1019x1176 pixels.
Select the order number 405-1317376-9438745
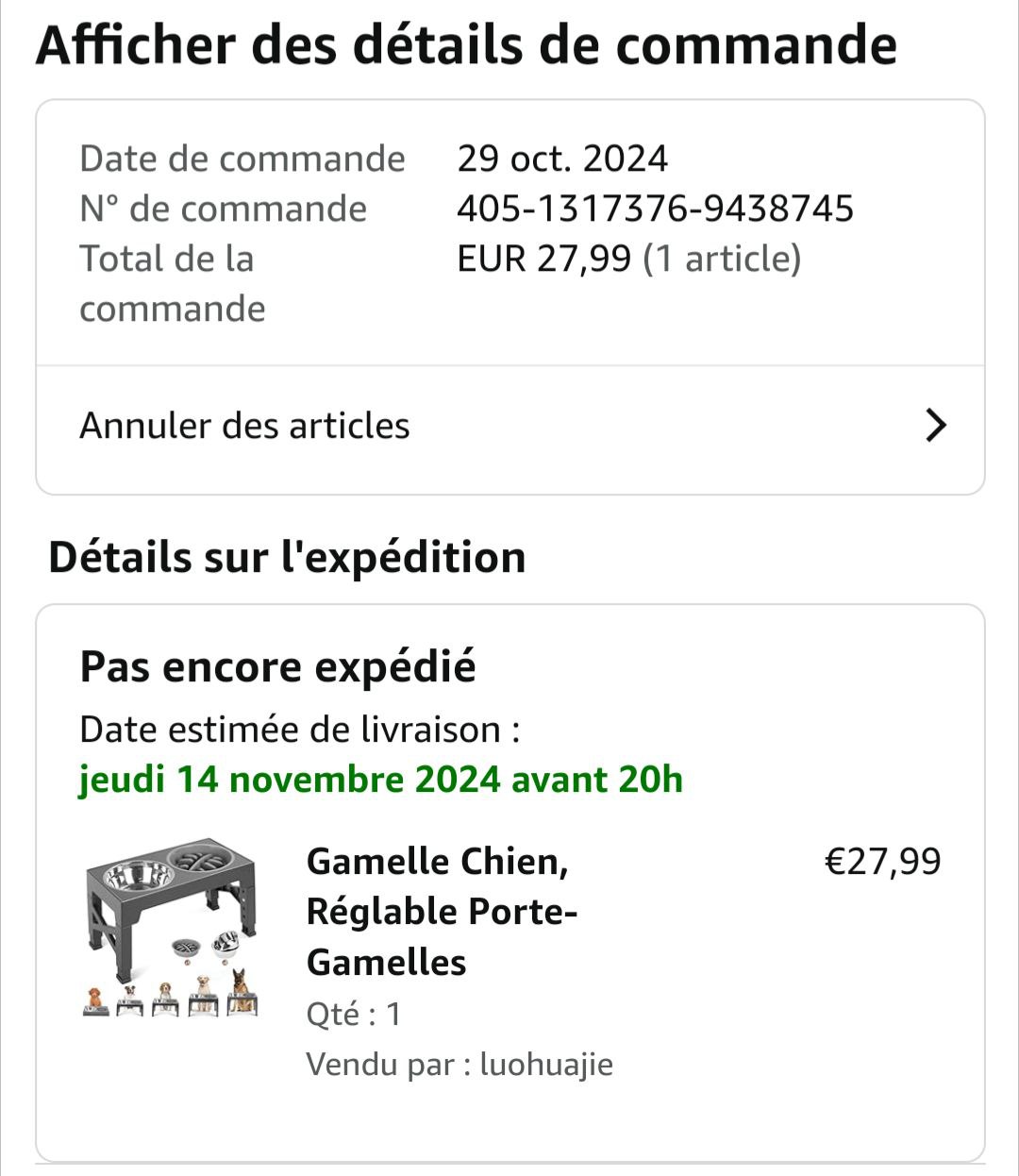[655, 209]
